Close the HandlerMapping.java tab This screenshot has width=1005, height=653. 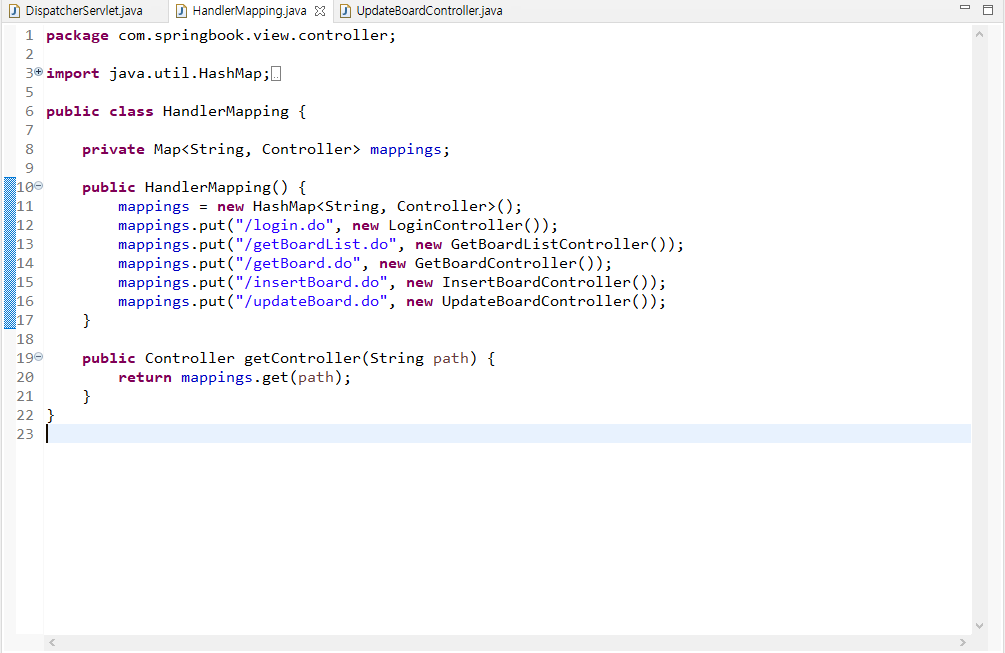click(320, 11)
